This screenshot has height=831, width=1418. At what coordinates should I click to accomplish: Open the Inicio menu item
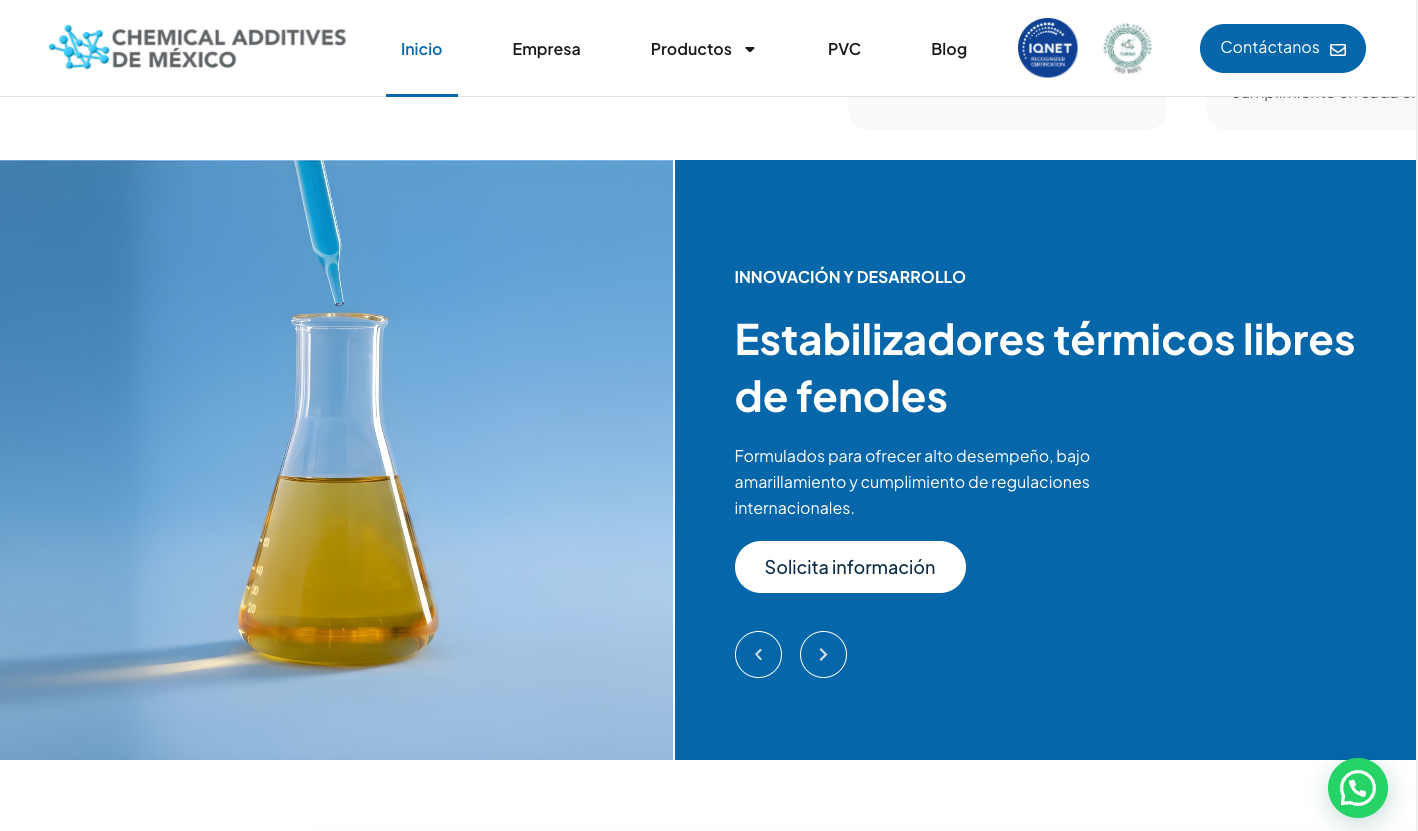[421, 49]
